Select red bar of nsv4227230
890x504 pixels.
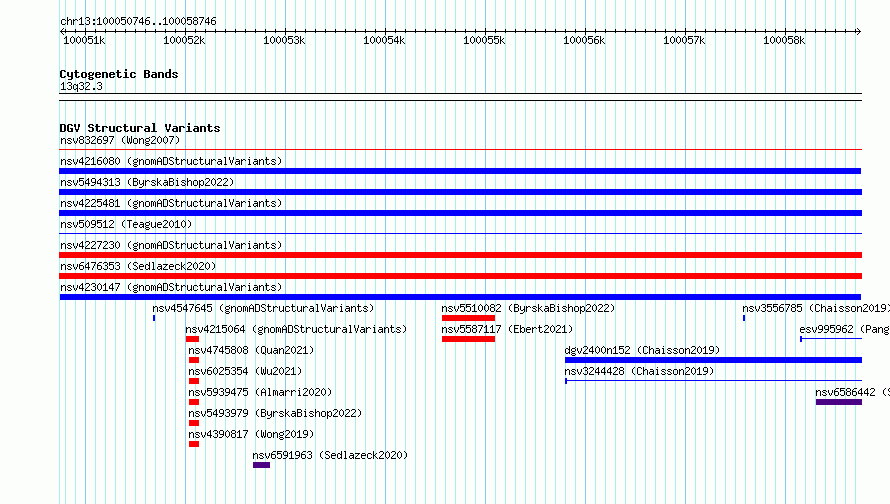[x=461, y=255]
